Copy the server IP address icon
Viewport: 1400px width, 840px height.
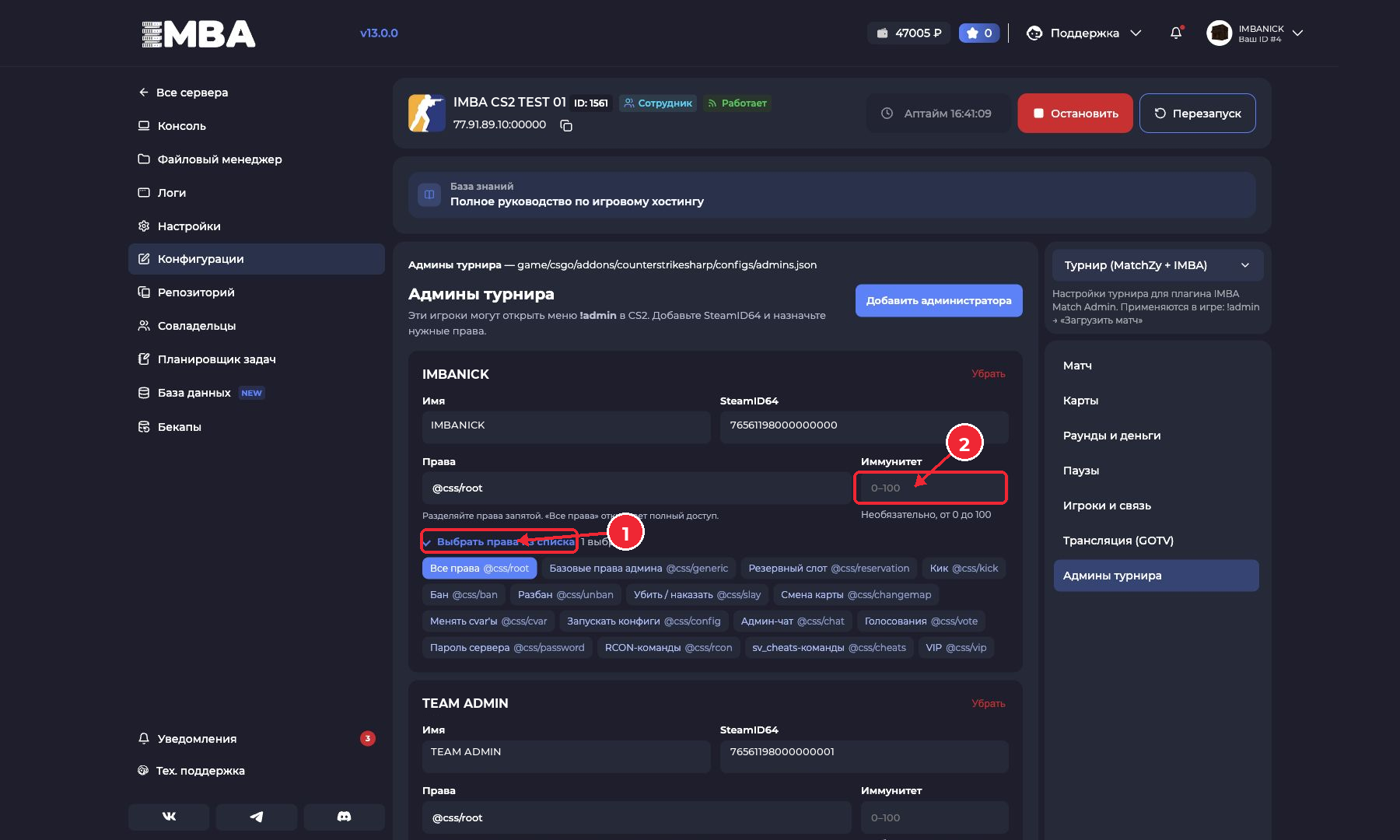point(566,125)
